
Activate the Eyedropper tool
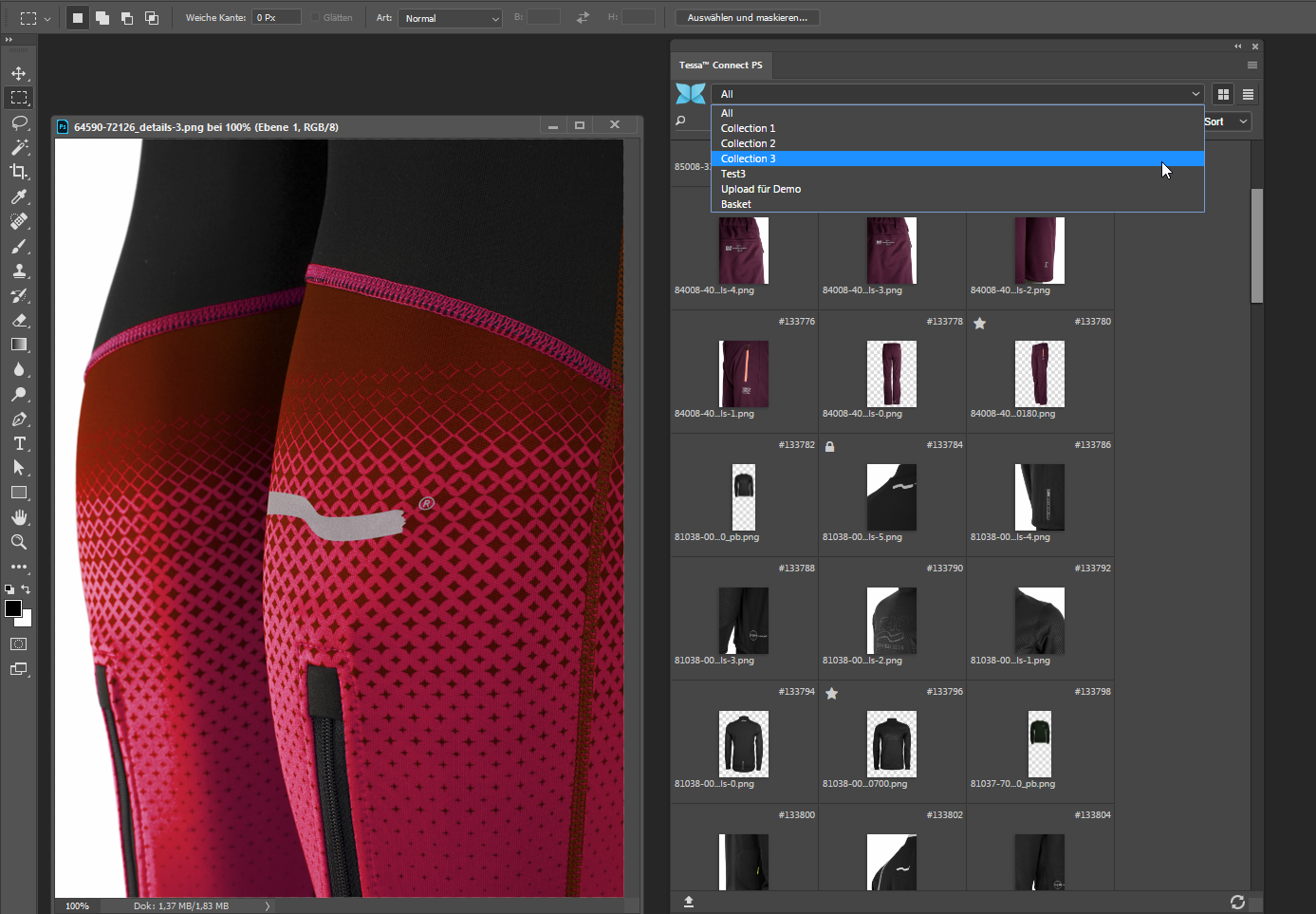[19, 196]
